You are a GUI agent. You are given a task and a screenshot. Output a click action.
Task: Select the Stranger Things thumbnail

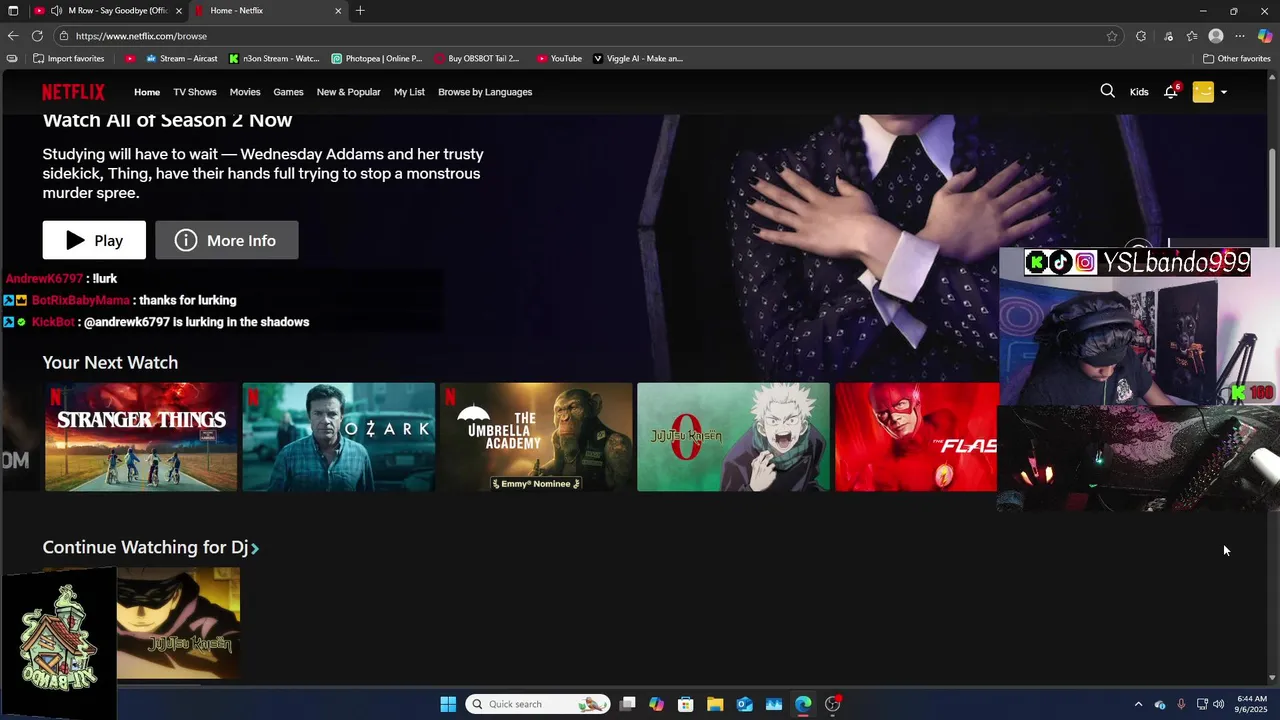tap(141, 437)
